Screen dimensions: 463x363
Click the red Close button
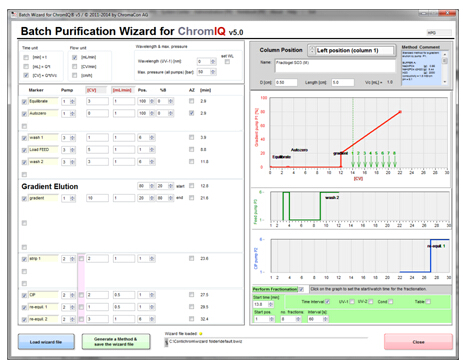coord(418,342)
